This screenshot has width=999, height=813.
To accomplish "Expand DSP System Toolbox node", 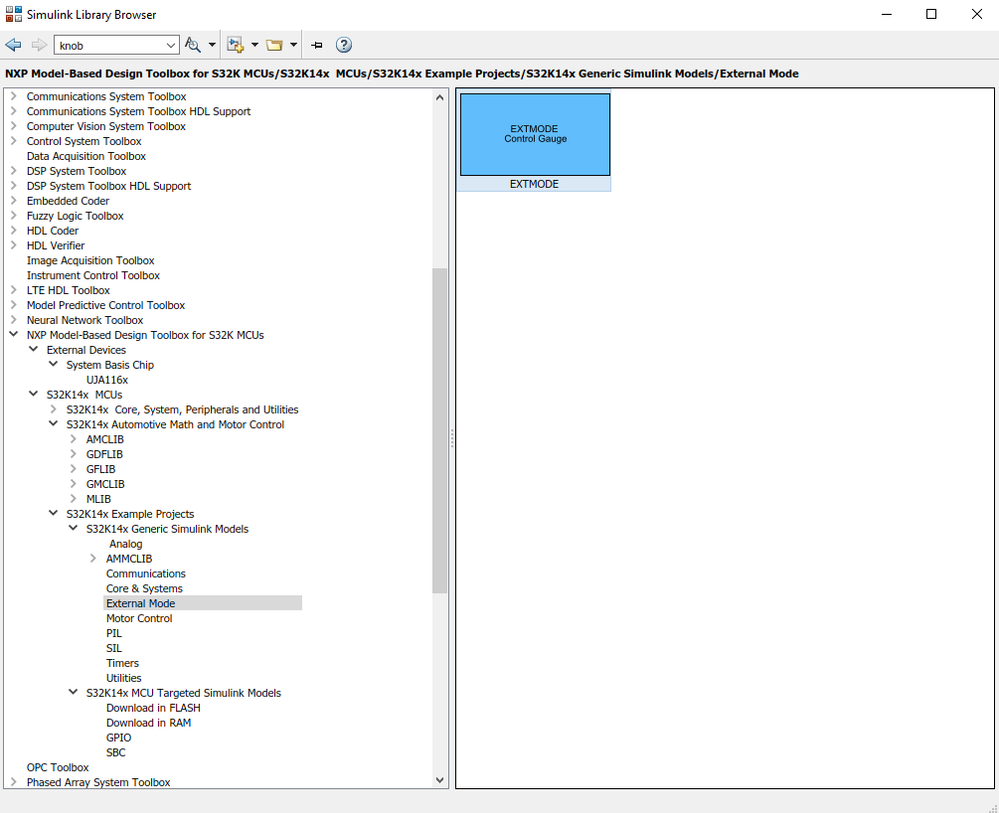I will (x=14, y=171).
